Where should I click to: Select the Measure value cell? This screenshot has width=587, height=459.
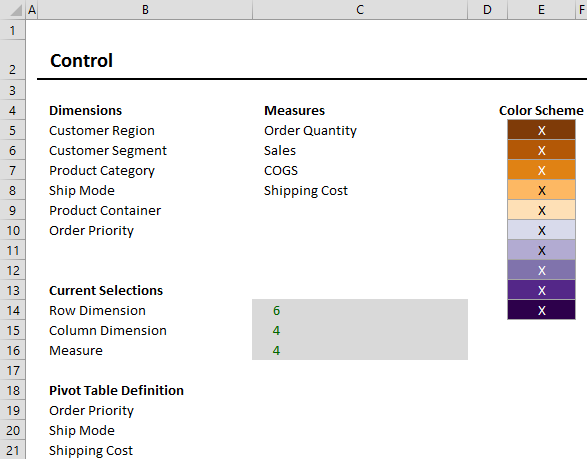tap(360, 350)
